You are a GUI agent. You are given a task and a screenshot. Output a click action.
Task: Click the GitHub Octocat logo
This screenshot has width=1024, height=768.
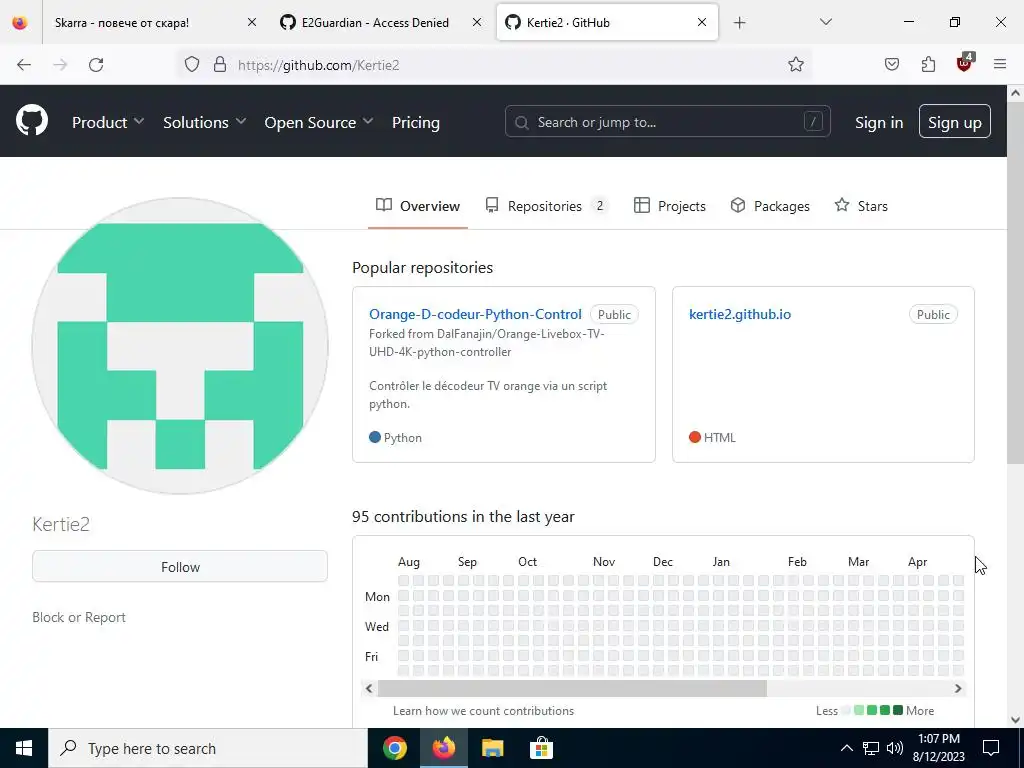31,121
